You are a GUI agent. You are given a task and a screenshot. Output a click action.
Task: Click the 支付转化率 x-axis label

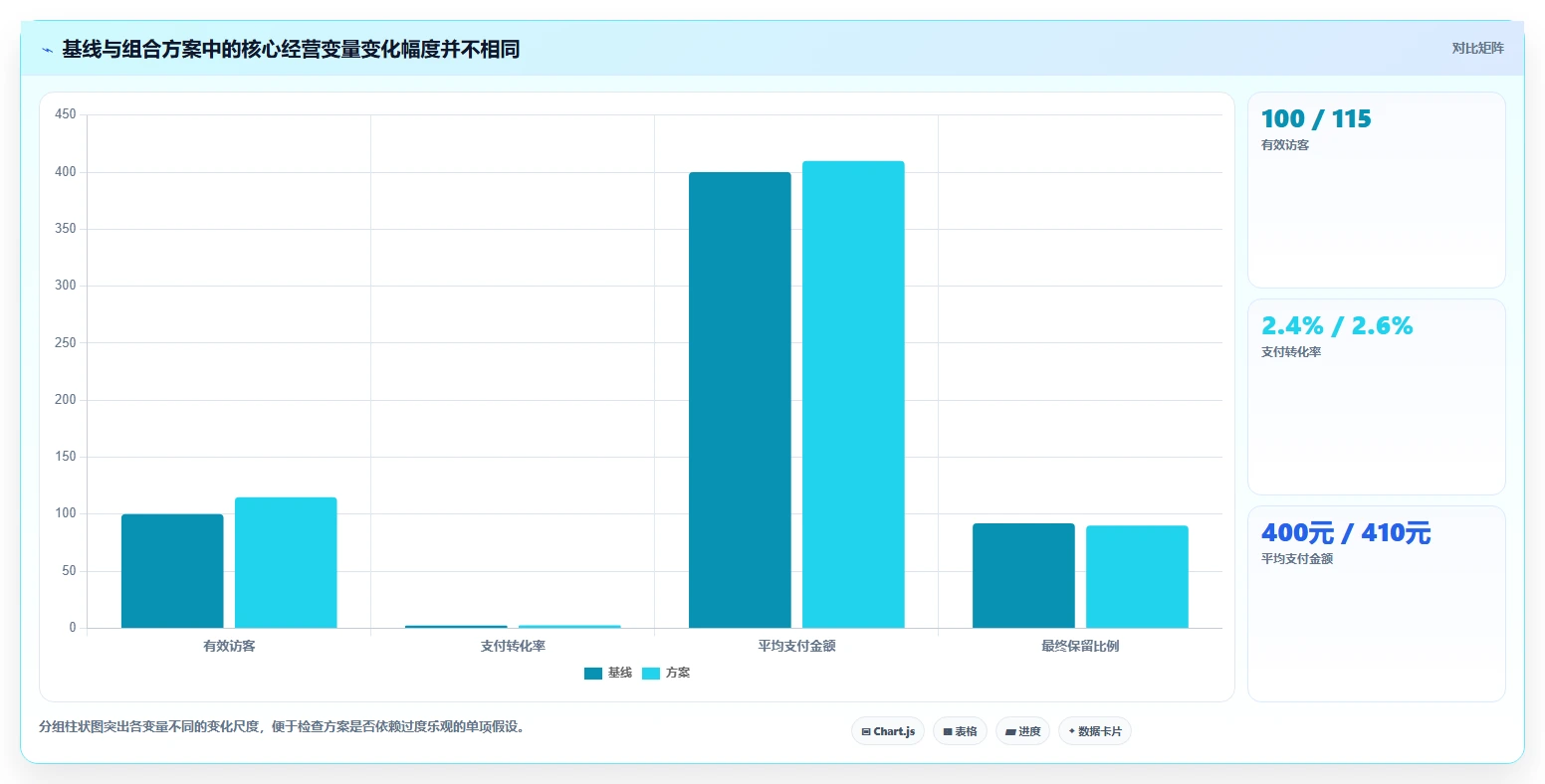[513, 646]
